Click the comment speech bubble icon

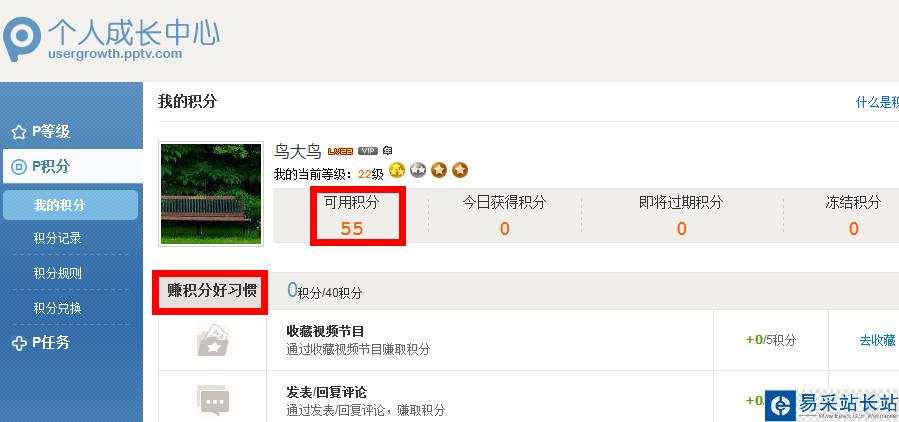(x=213, y=400)
